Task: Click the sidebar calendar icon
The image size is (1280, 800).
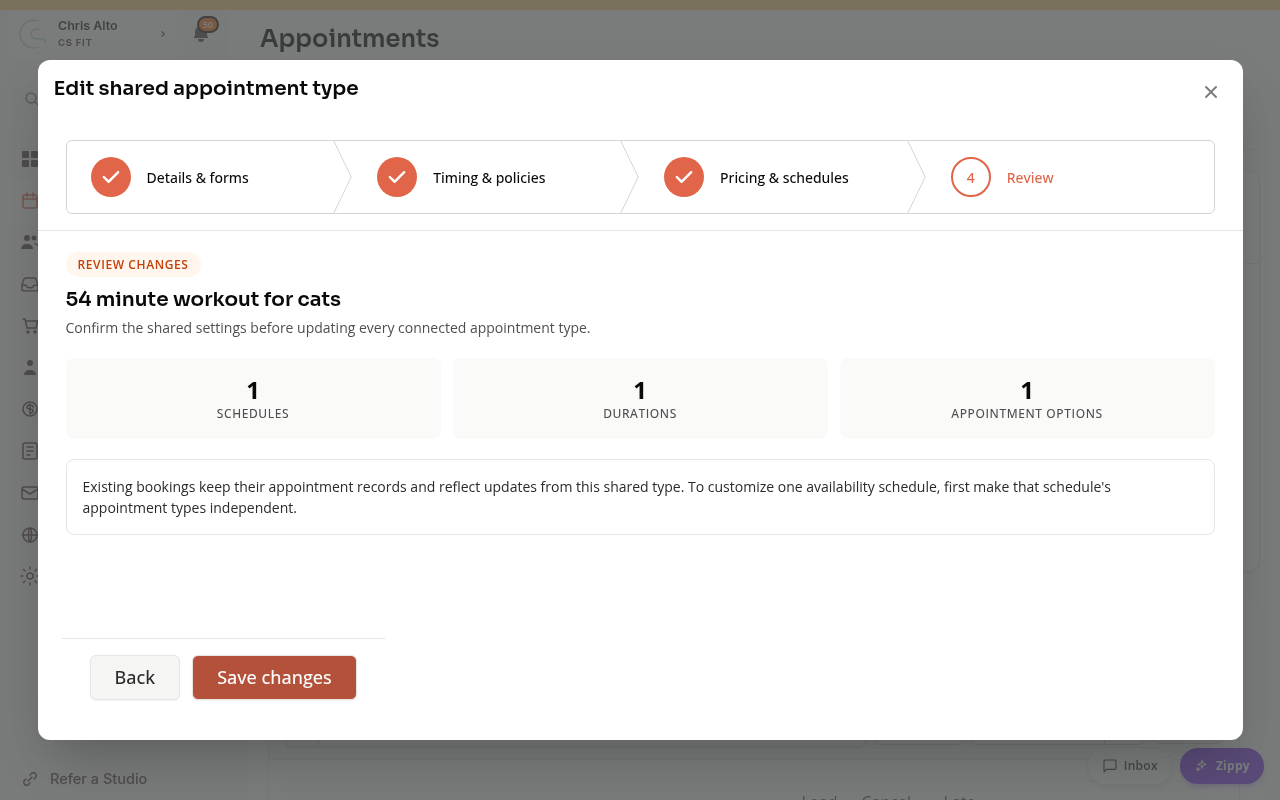Action: pos(29,201)
